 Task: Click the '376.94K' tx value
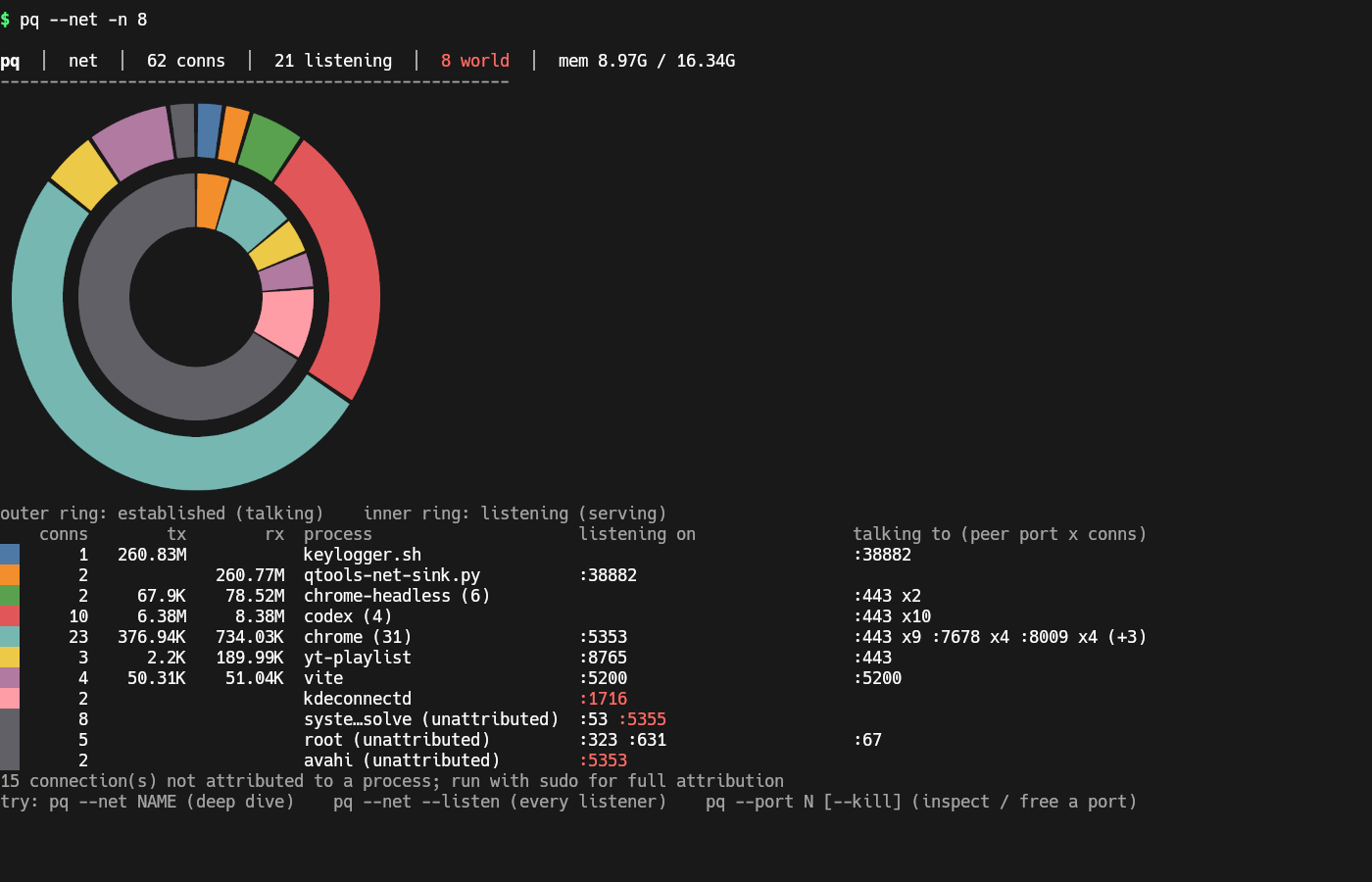152,637
